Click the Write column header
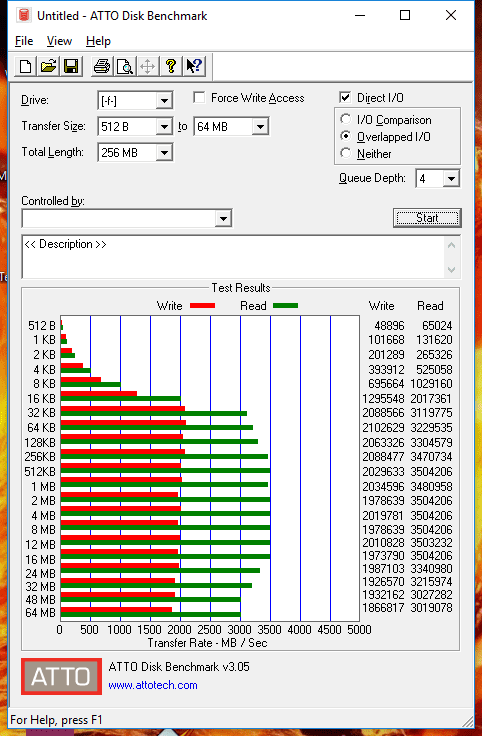This screenshot has width=482, height=736. 382,306
